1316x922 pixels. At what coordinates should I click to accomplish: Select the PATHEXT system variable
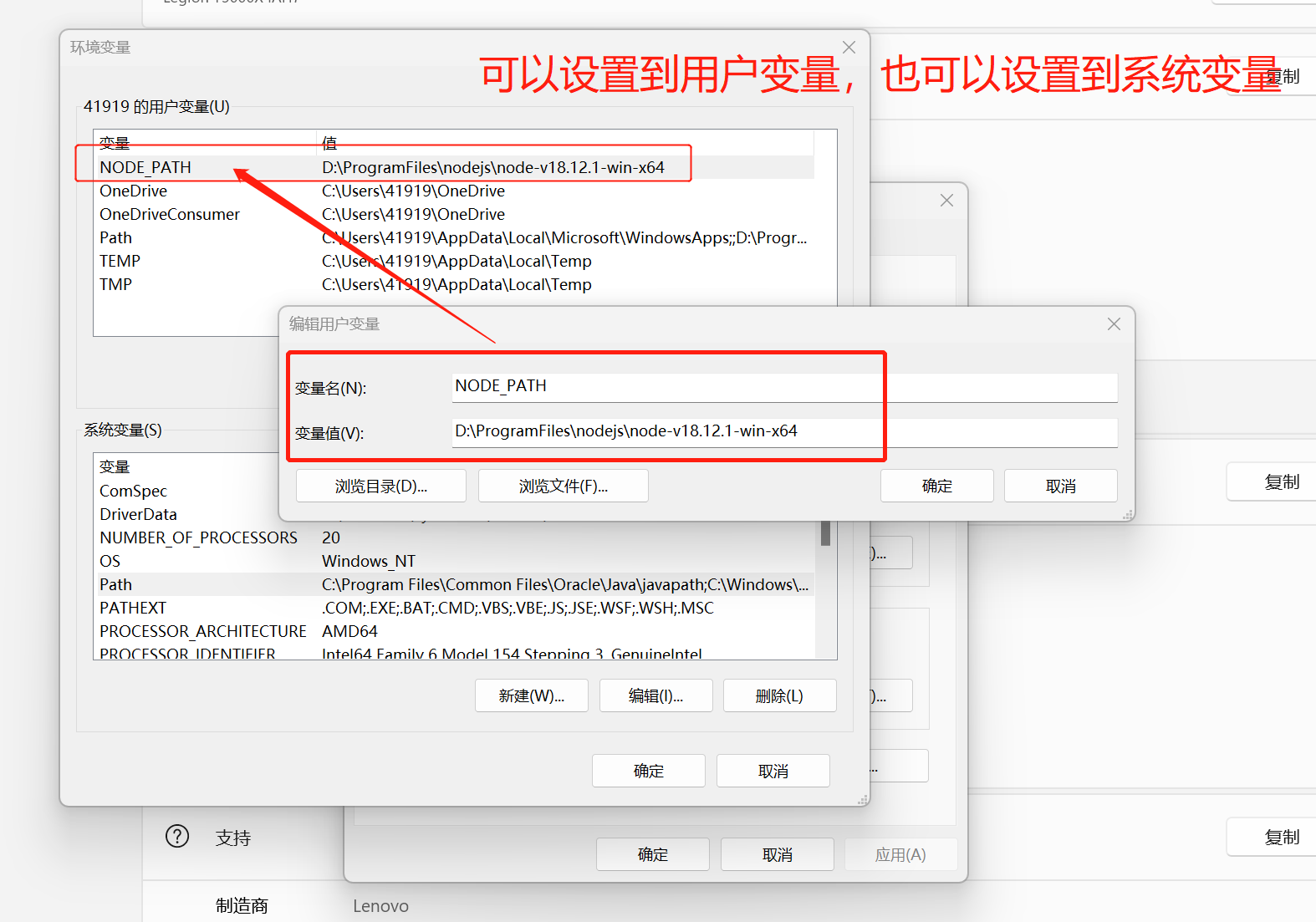point(456,608)
